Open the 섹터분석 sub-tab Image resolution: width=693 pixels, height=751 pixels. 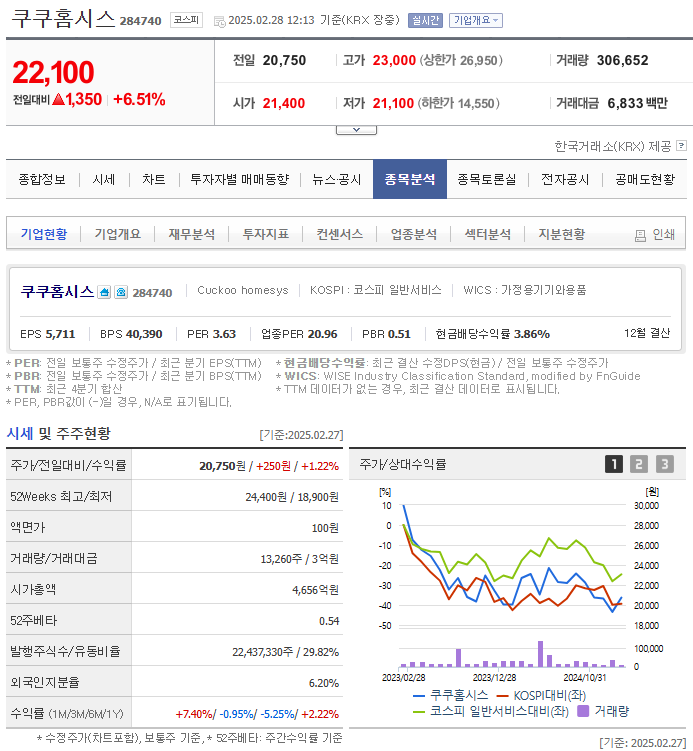(x=488, y=234)
